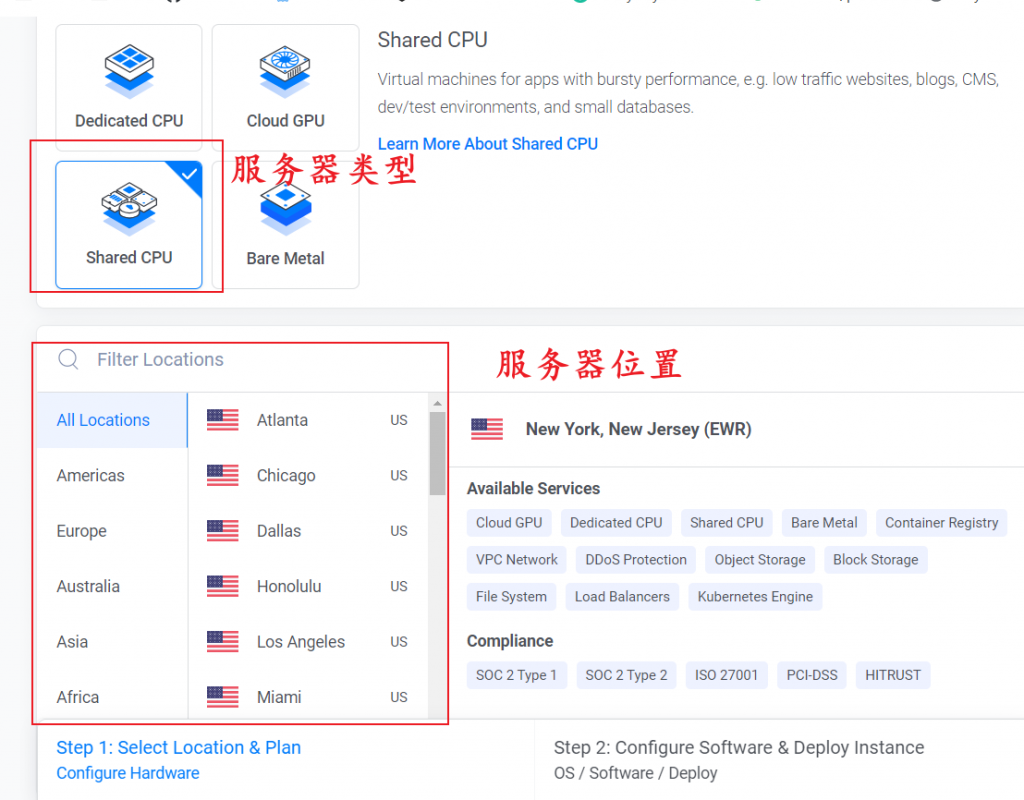Click the search magnifier in Filter Locations
Screen dimensions: 1024x800
68,360
